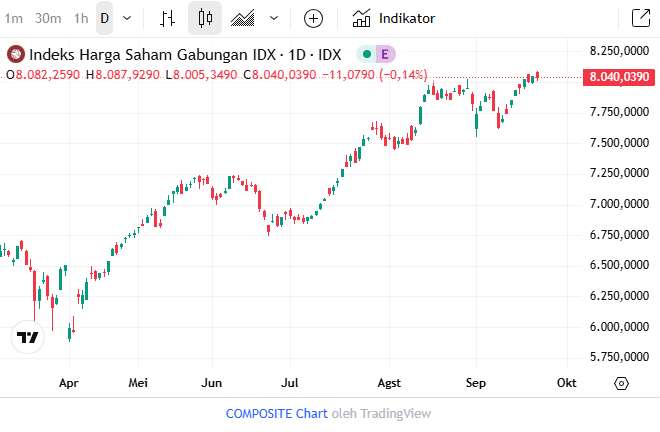
Task: Switch to the 30m interval
Action: click(x=47, y=18)
